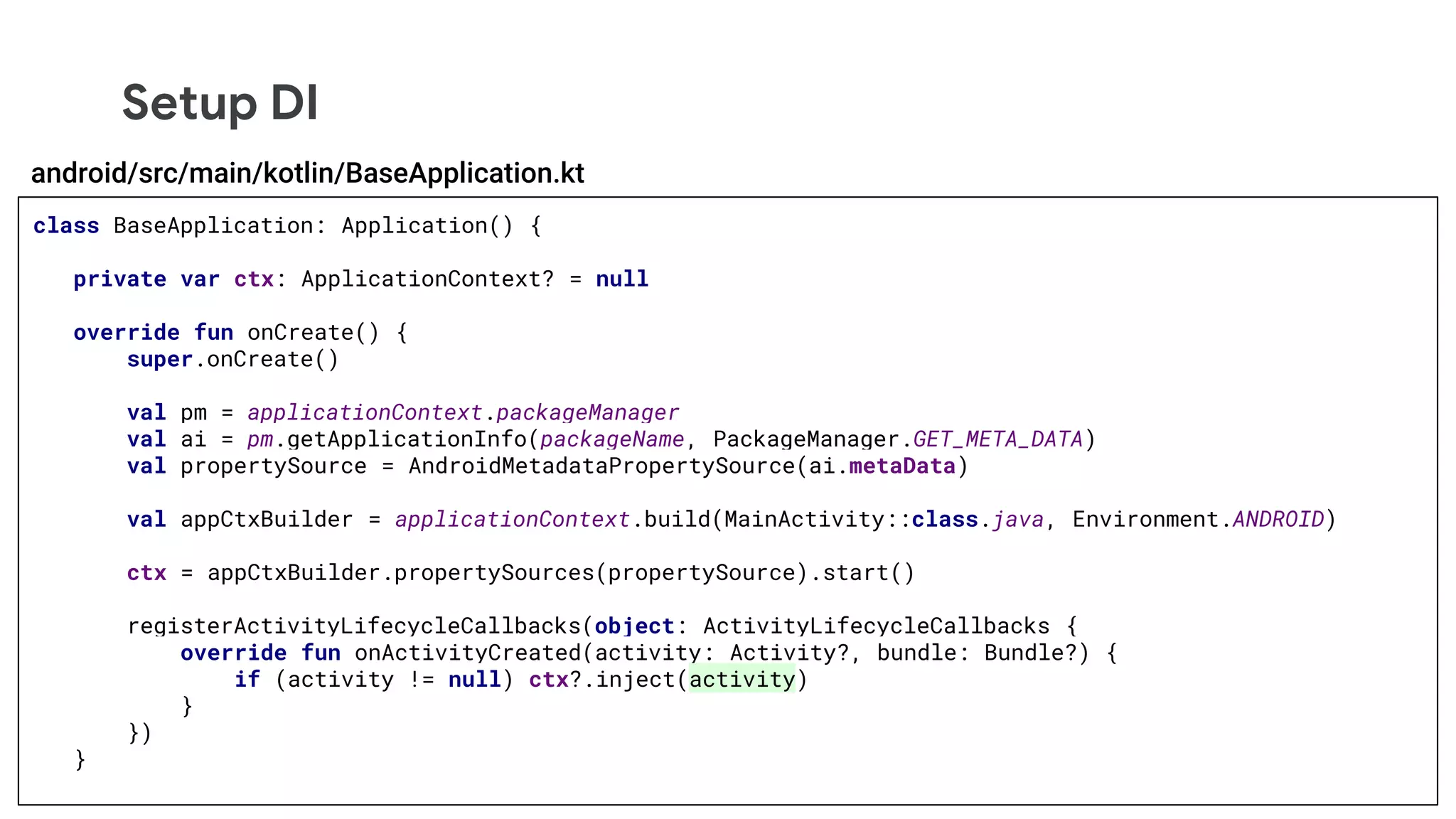Click the 'null' value in ctx declaration

pos(621,279)
